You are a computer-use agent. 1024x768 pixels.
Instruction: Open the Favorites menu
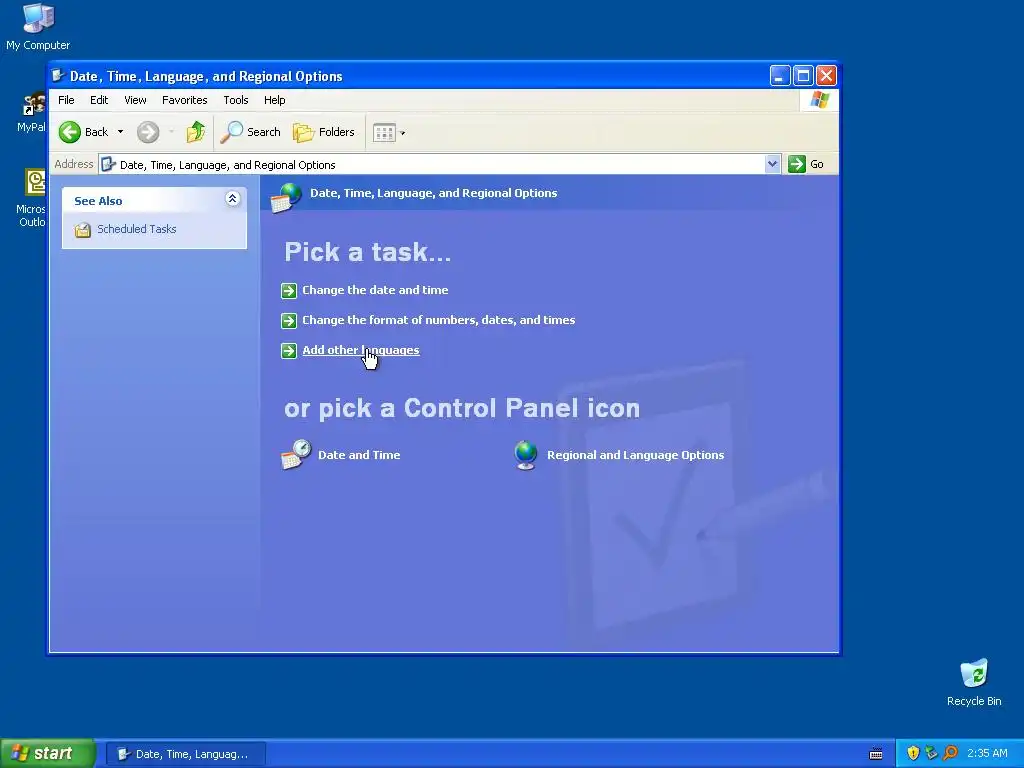click(185, 100)
